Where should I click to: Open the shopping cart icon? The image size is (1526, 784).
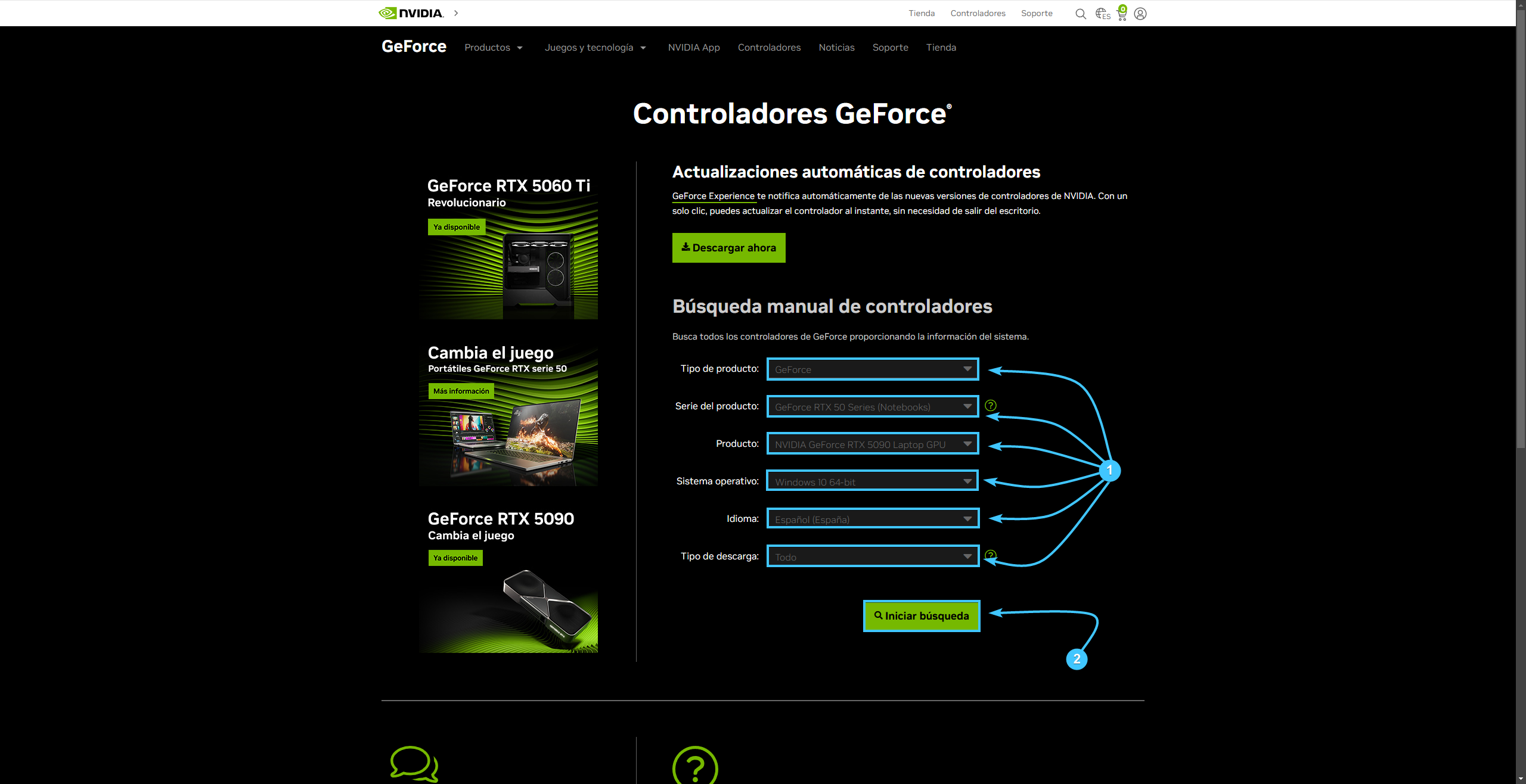click(x=1122, y=13)
